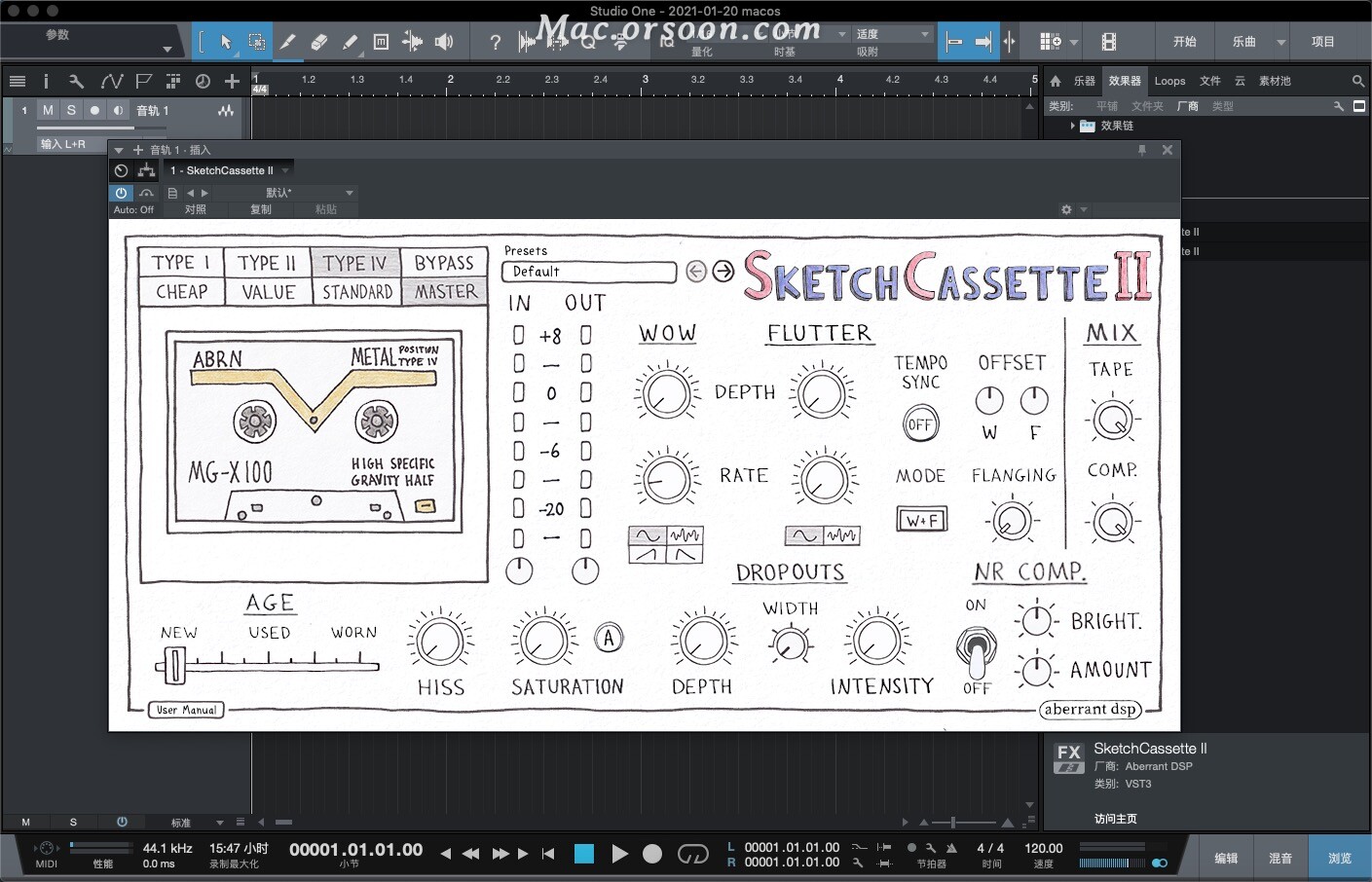This screenshot has height=882, width=1372.
Task: Open help question mark icon
Action: 496,42
